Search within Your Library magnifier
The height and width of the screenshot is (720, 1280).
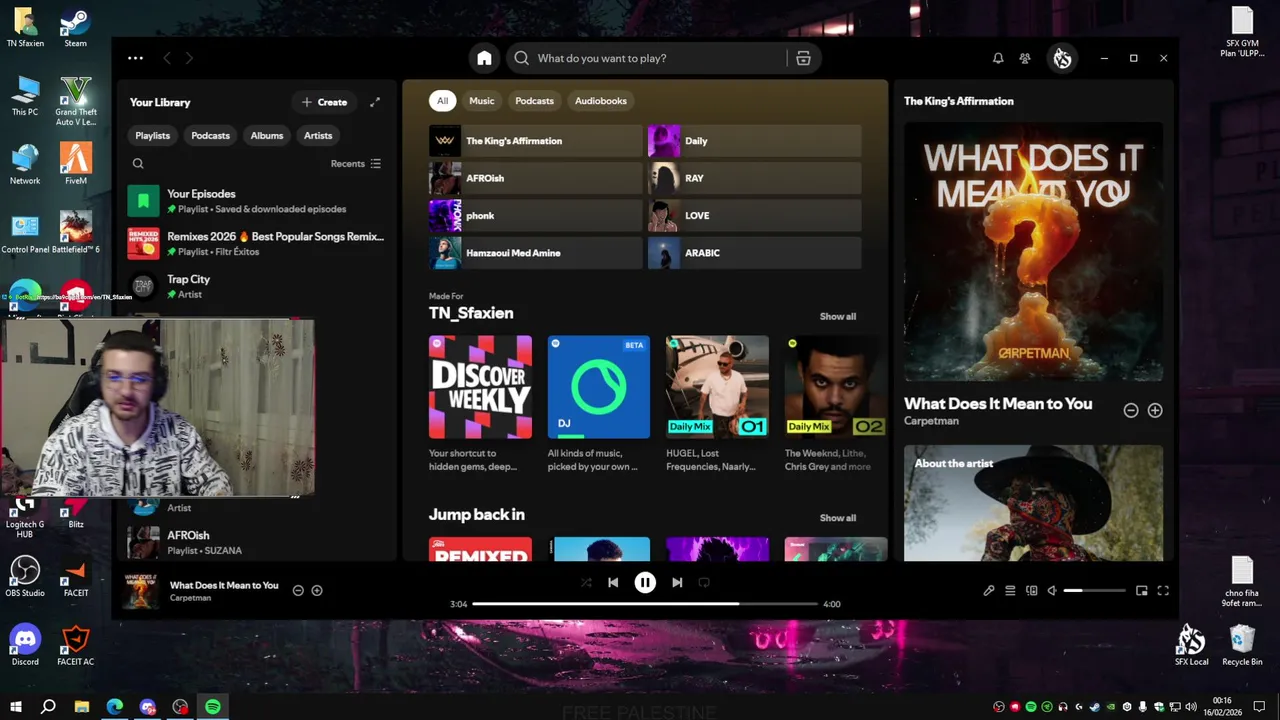[138, 164]
